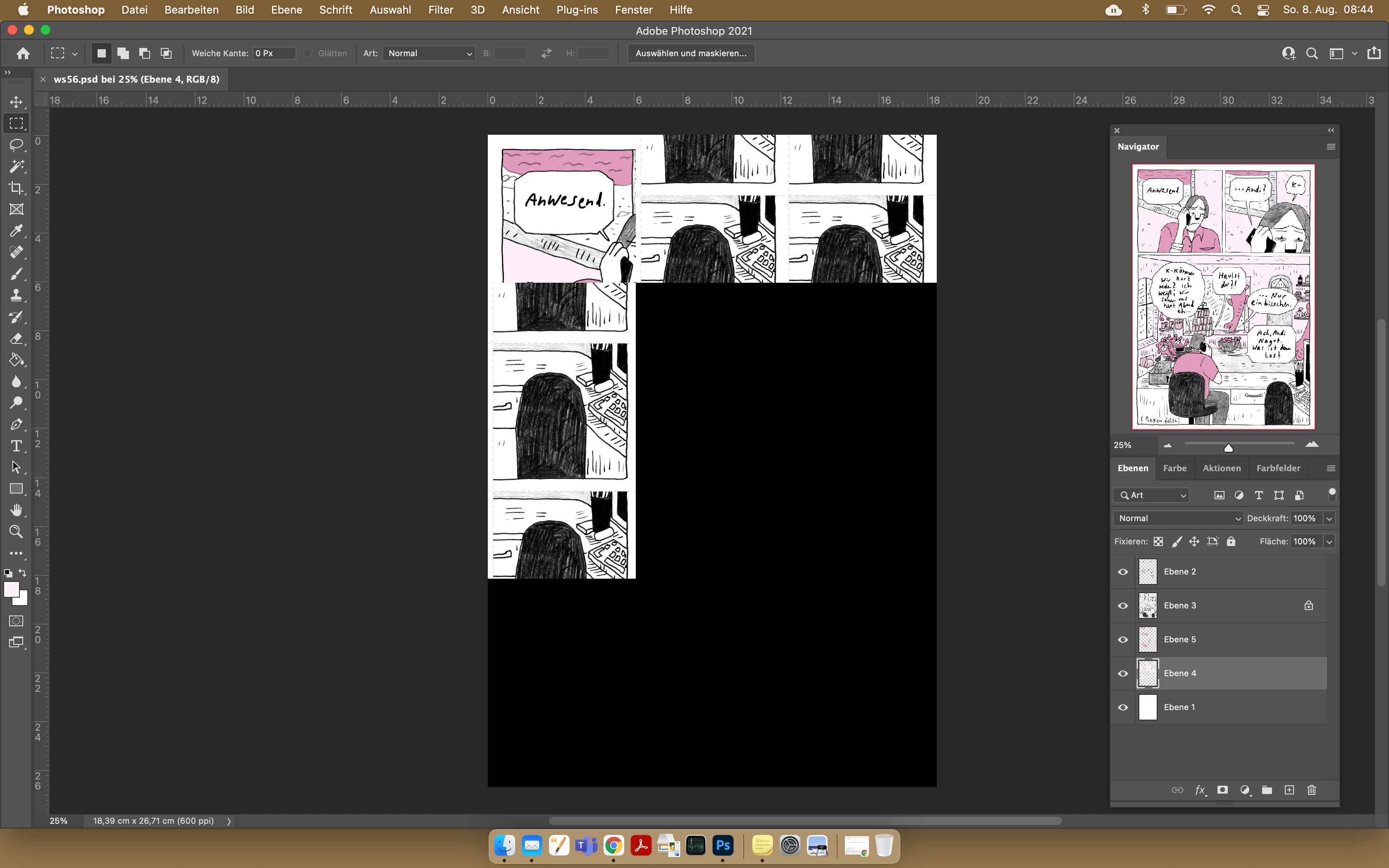
Task: Select the Move tool
Action: (16, 102)
